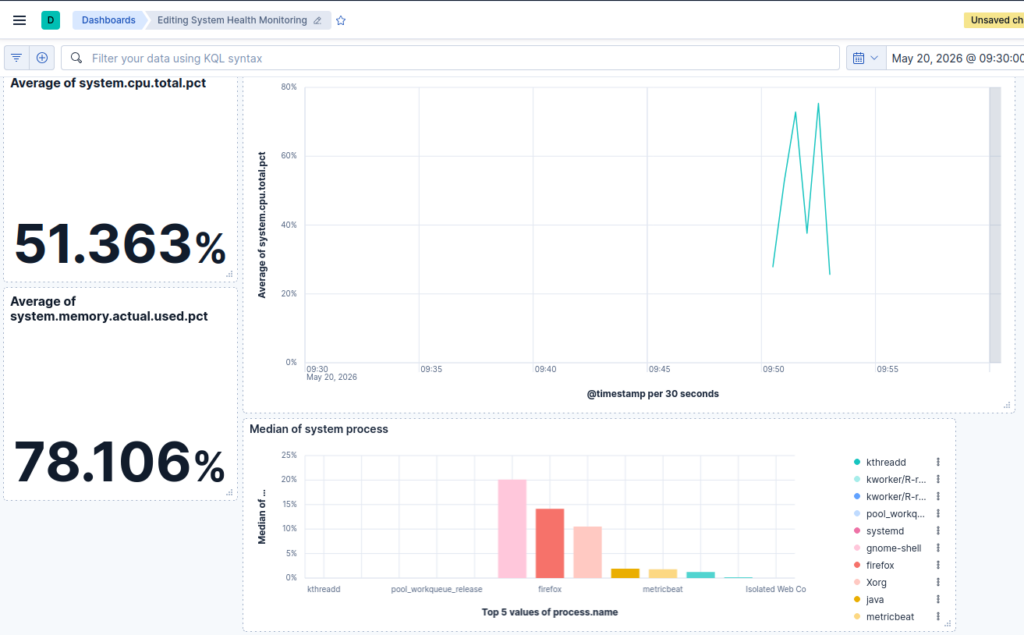Viewport: 1024px width, 635px height.
Task: Select the tall pink gnome-shell bar
Action: click(x=512, y=529)
